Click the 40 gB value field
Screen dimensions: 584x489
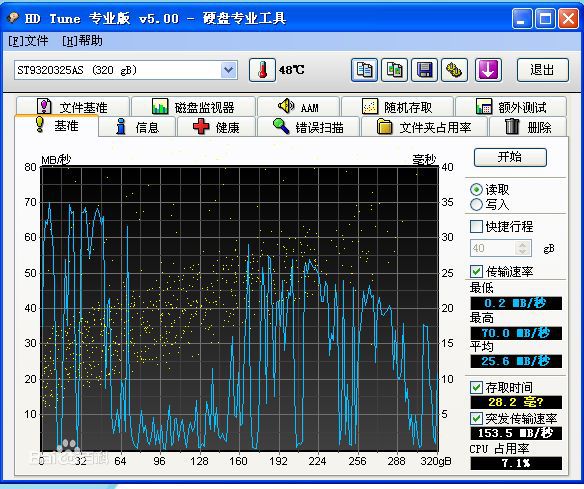pyautogui.click(x=493, y=248)
